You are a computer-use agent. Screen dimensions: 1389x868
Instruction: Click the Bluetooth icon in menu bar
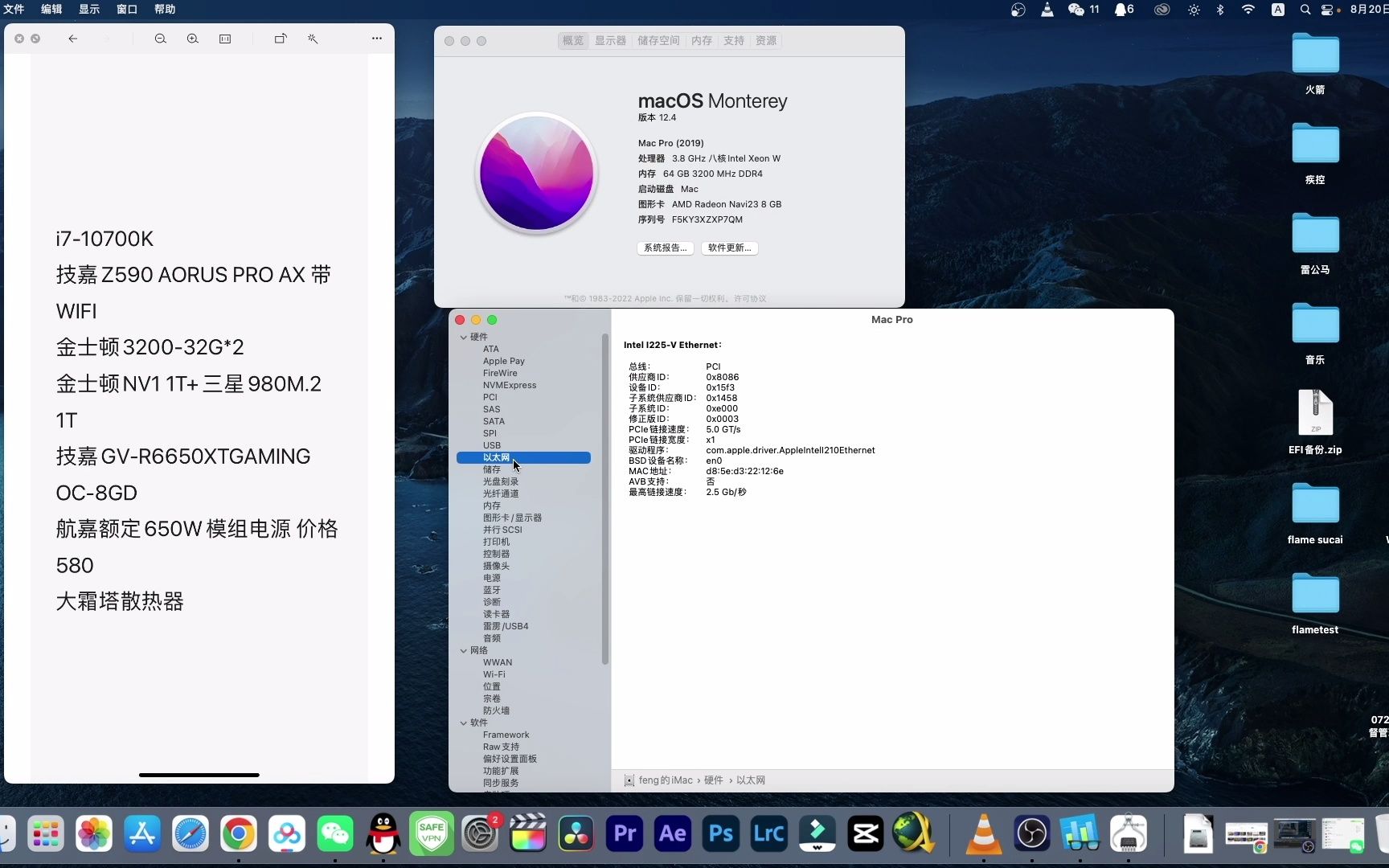1220,10
